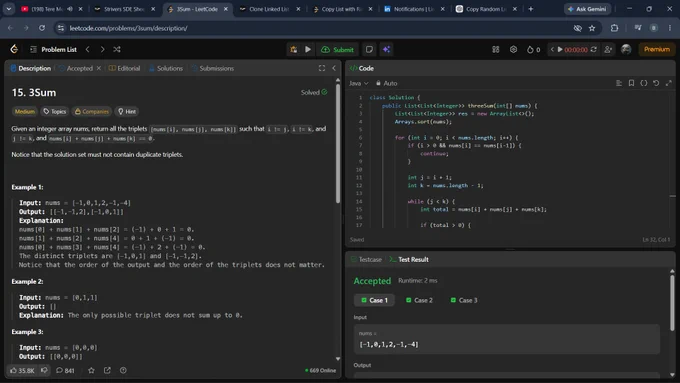Open the 841 comments
The width and height of the screenshot is (680, 383).
click(65, 370)
